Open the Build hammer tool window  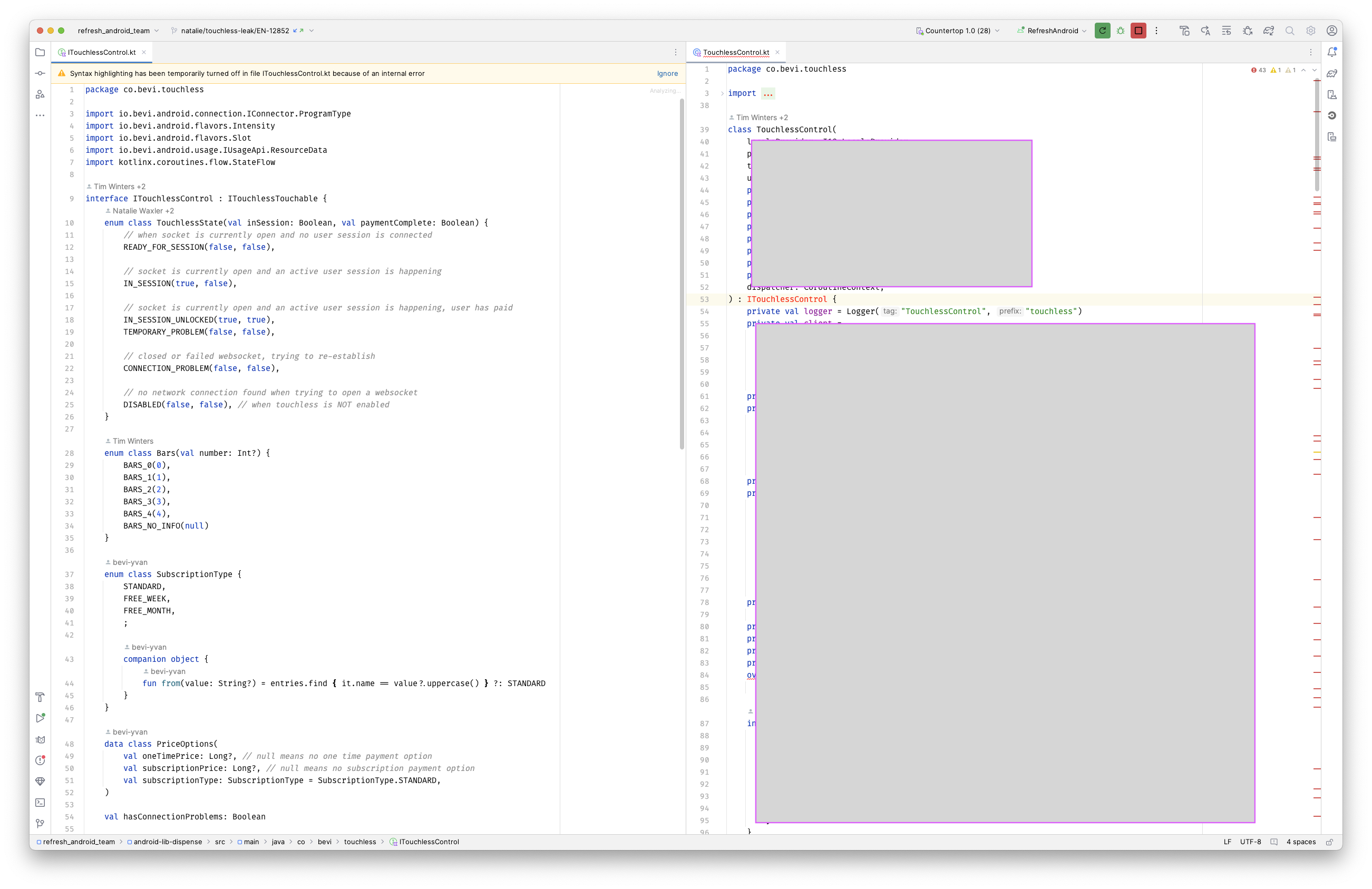click(40, 697)
